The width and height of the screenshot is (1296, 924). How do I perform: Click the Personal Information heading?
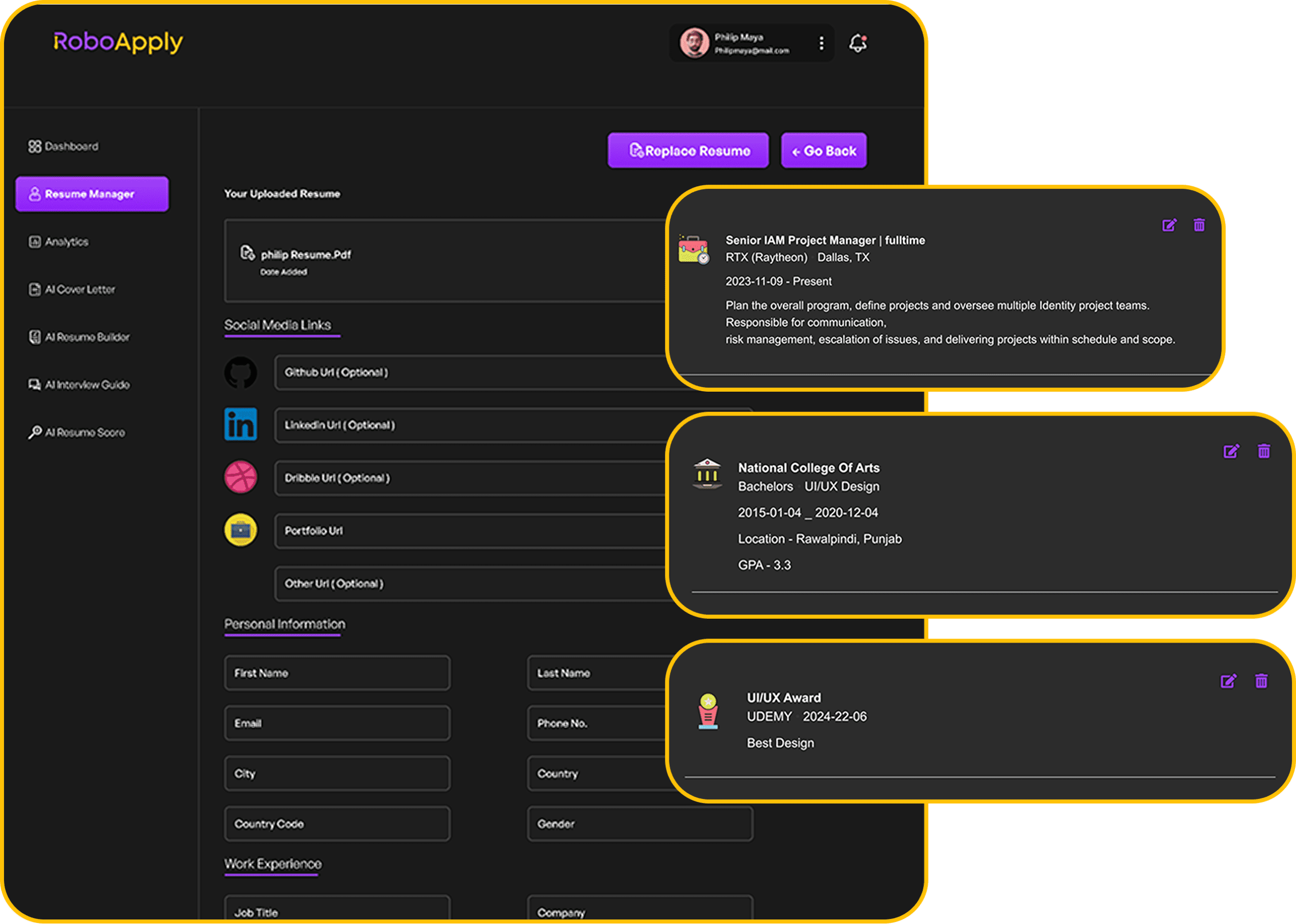(x=285, y=624)
